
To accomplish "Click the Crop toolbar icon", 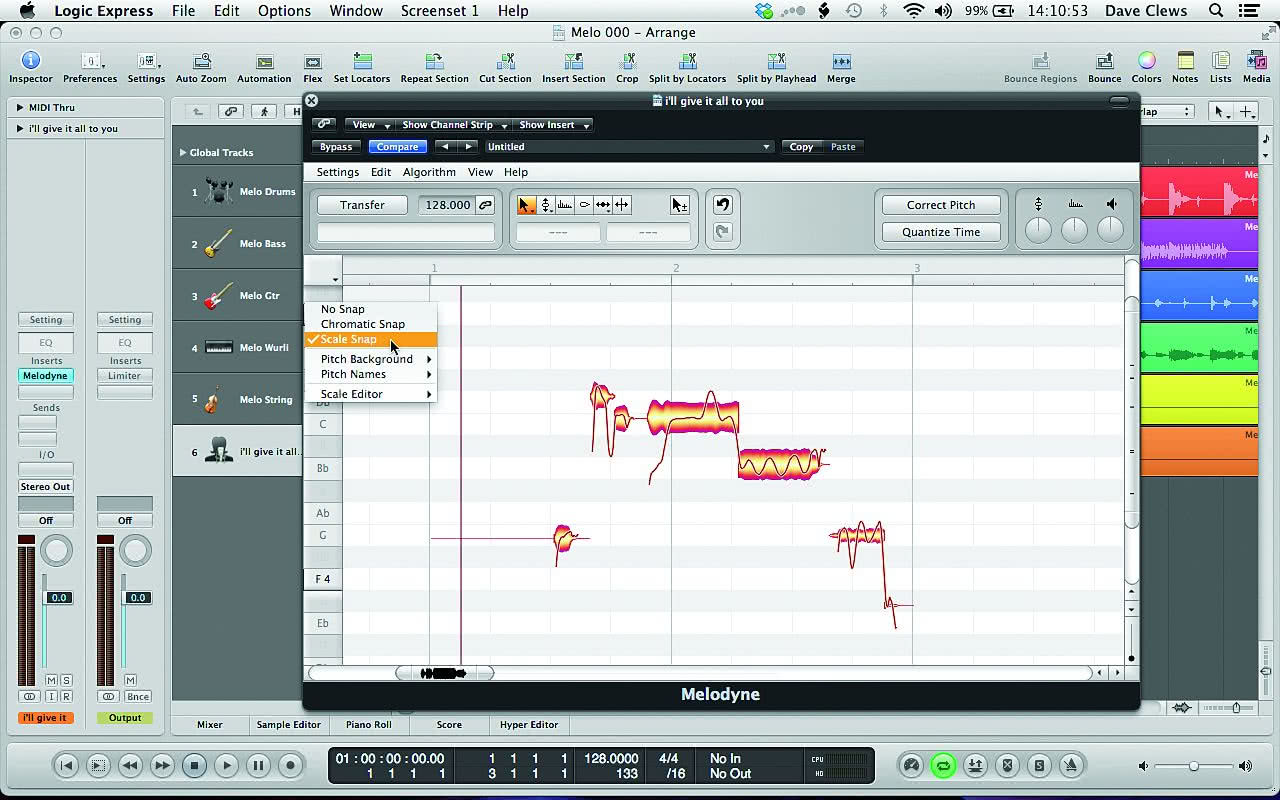I will 627,61.
